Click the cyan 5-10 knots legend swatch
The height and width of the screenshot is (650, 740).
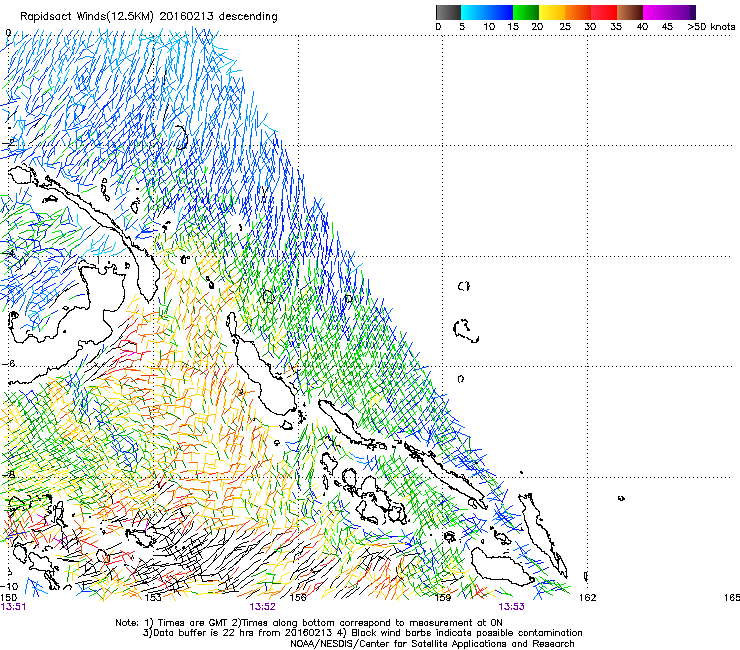[474, 12]
